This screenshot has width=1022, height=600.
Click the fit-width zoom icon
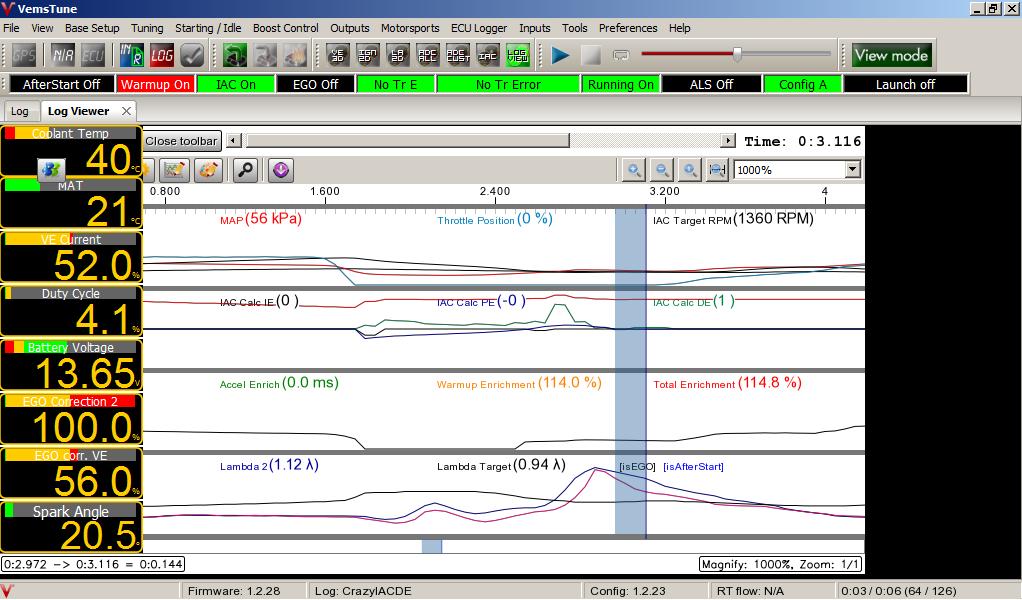(x=718, y=170)
